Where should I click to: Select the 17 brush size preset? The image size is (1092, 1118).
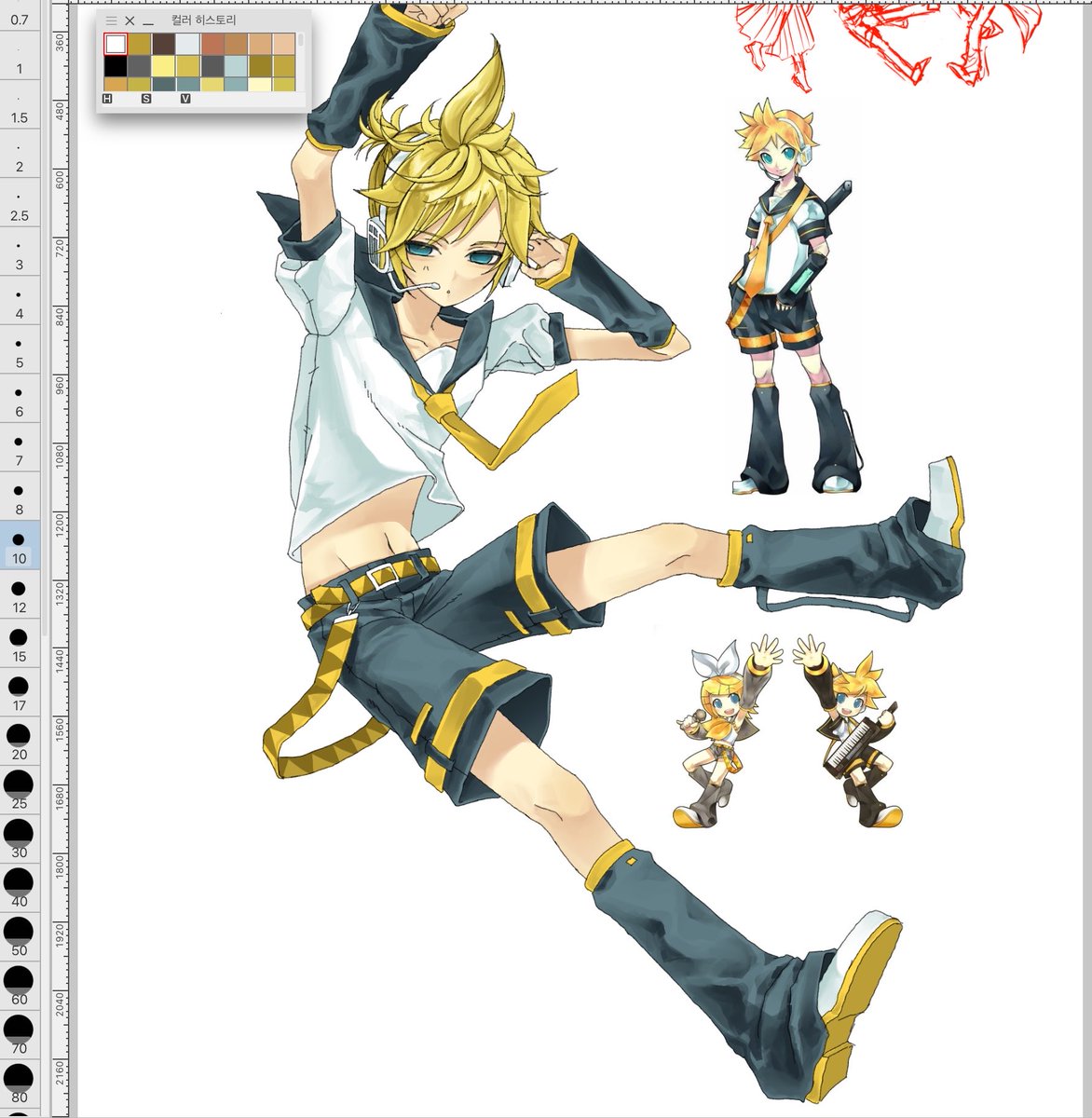coord(19,693)
